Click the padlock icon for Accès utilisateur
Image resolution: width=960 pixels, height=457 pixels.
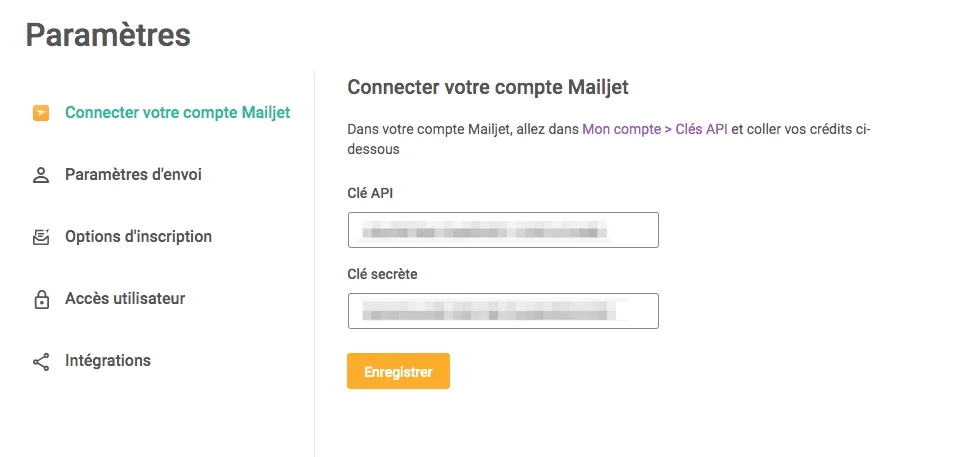(41, 299)
